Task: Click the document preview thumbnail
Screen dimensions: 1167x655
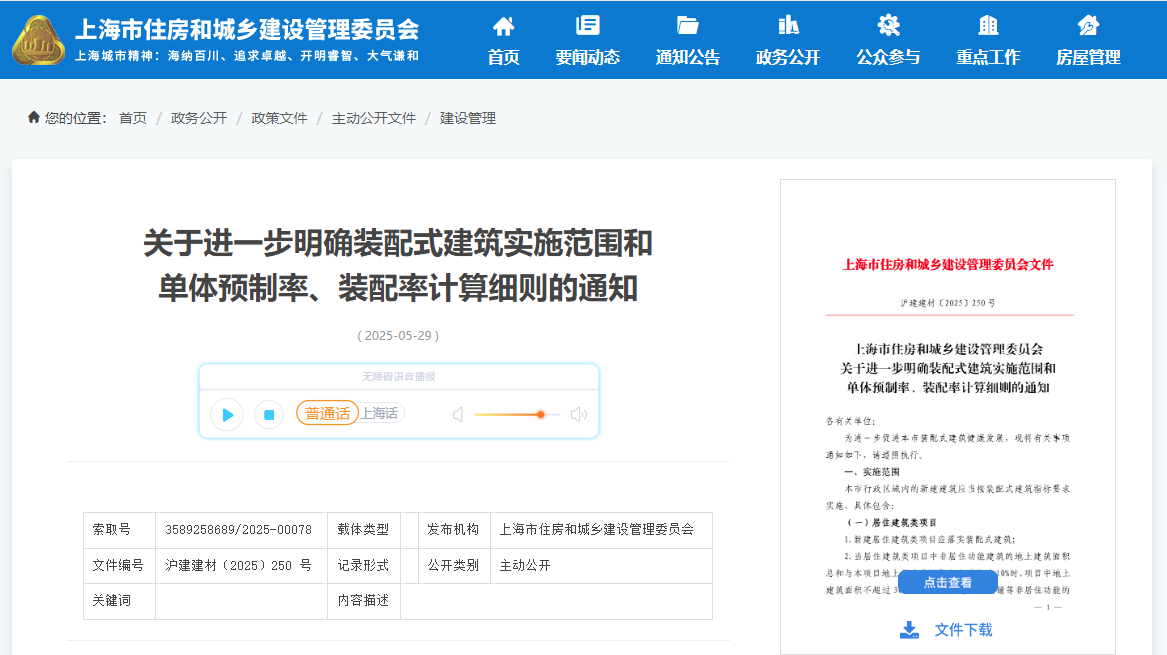Action: pyautogui.click(x=947, y=390)
